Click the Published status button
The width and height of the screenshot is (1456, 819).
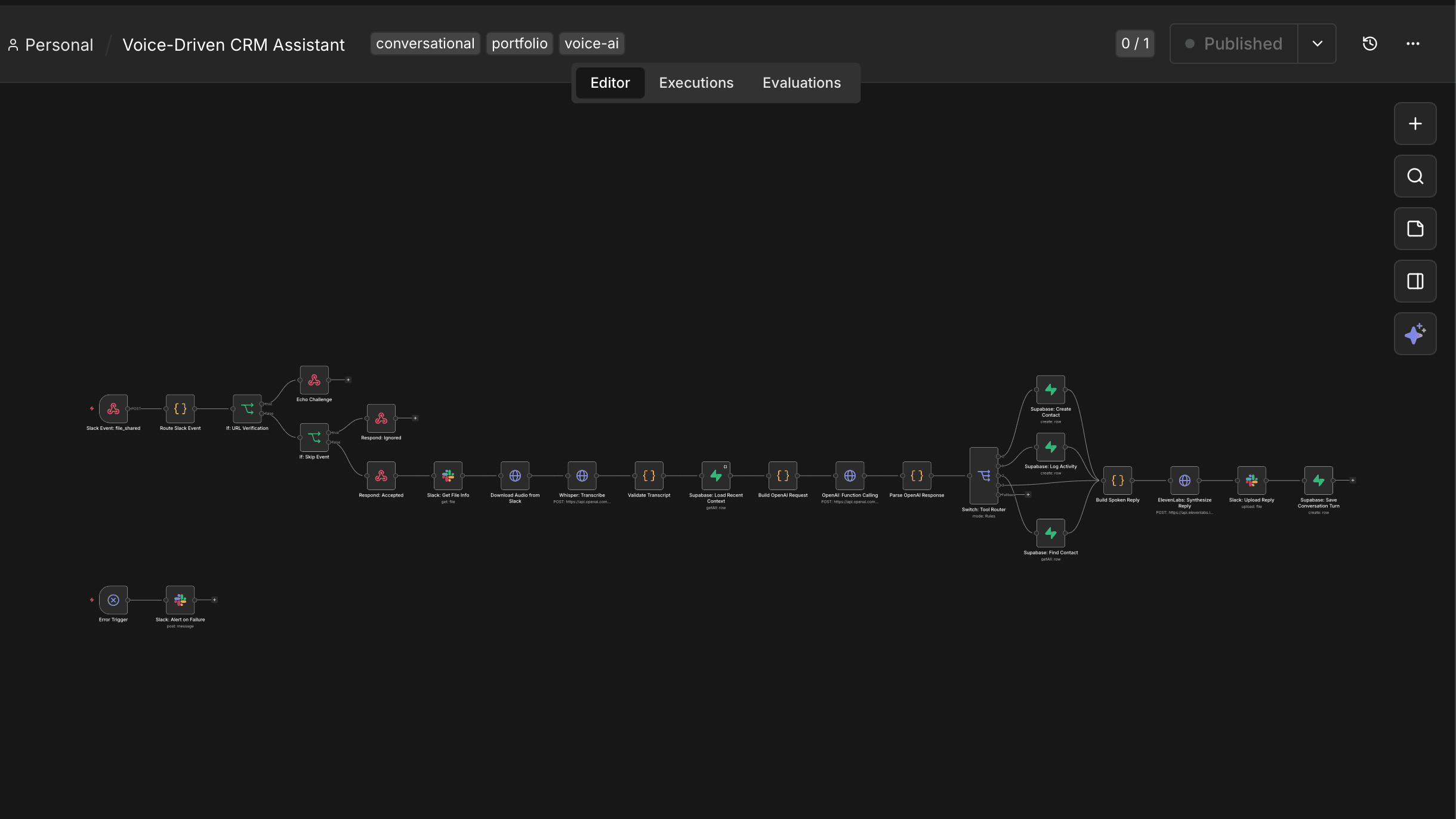[x=1233, y=44]
